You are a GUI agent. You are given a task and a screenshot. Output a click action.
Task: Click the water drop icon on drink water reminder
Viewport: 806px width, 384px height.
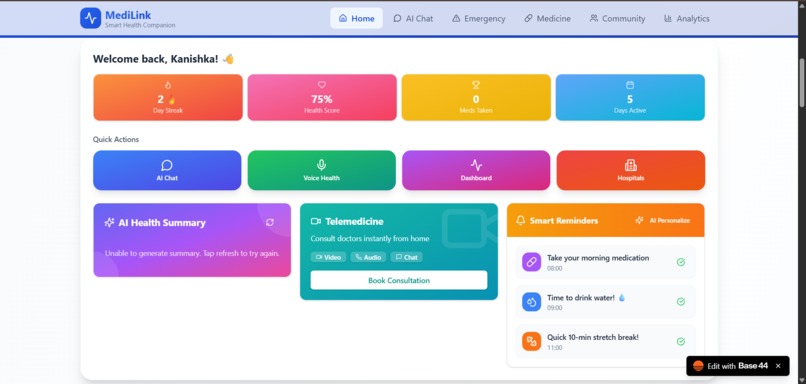point(532,302)
